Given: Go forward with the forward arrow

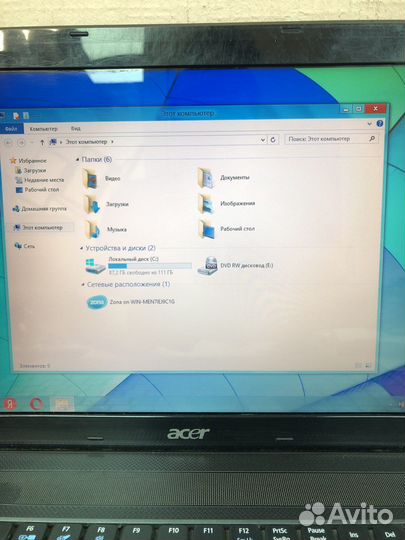Looking at the screenshot, I should (x=21, y=142).
